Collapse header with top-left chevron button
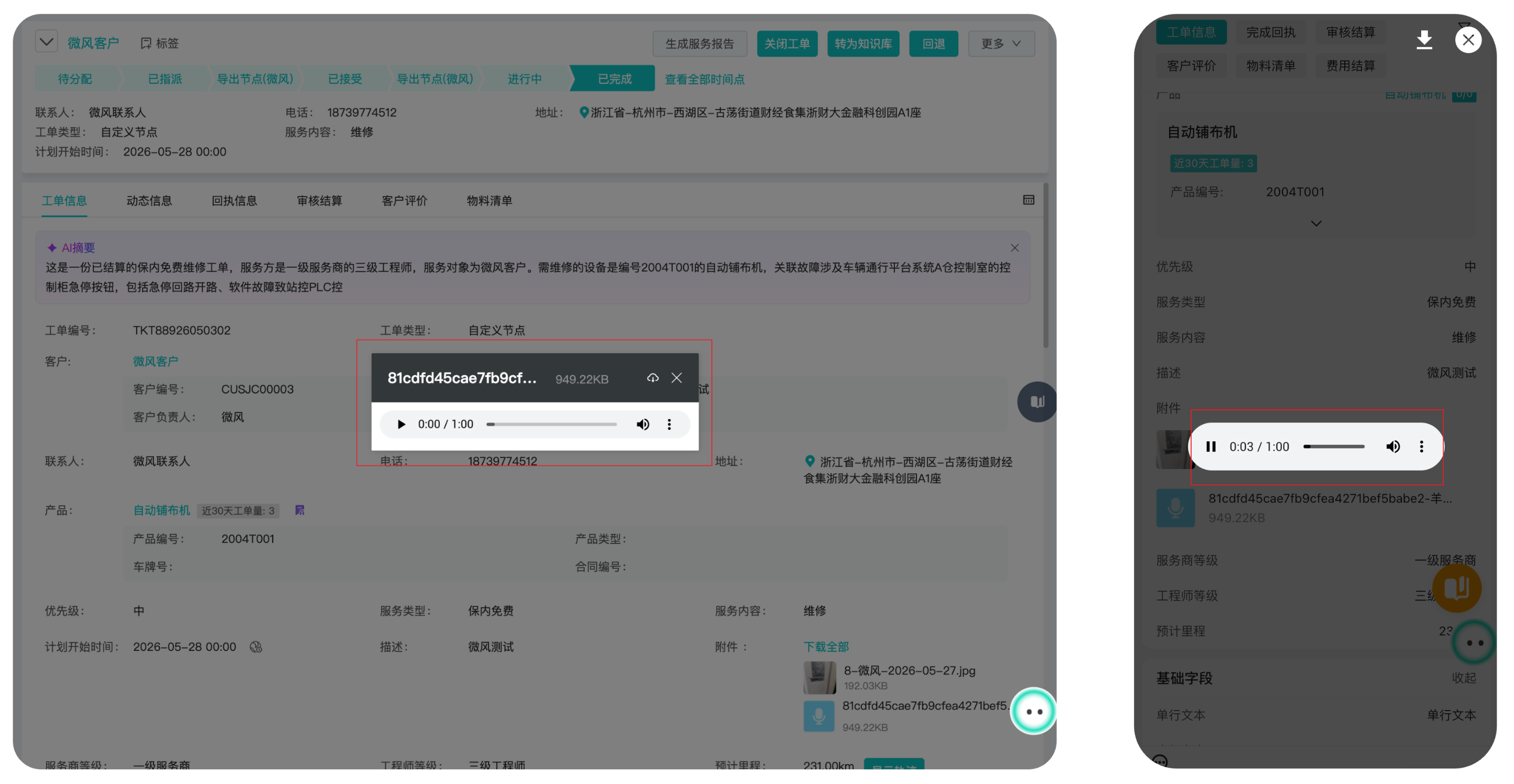Image resolution: width=1514 pixels, height=784 pixels. click(47, 42)
